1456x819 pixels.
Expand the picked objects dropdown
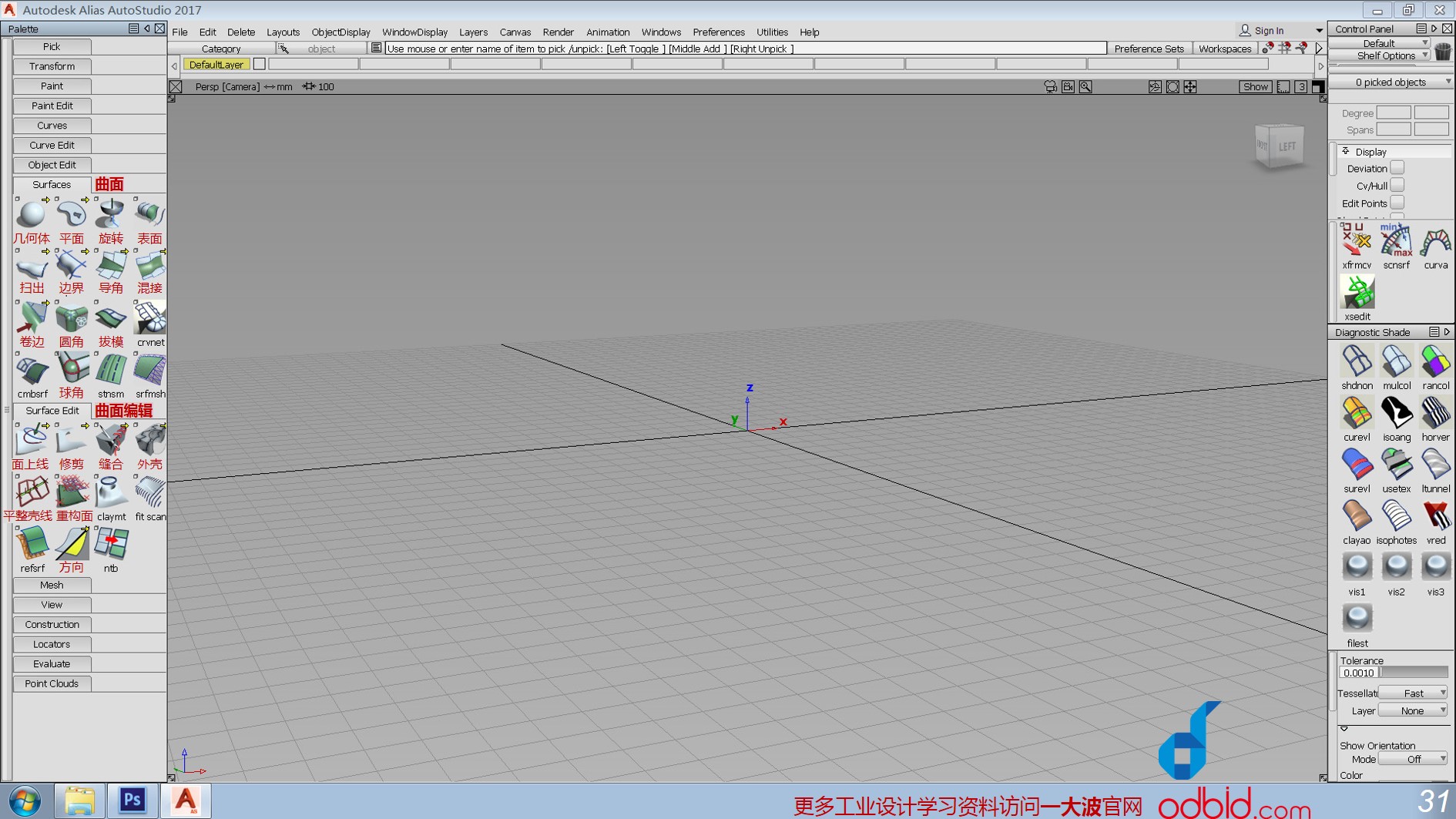pos(1391,82)
